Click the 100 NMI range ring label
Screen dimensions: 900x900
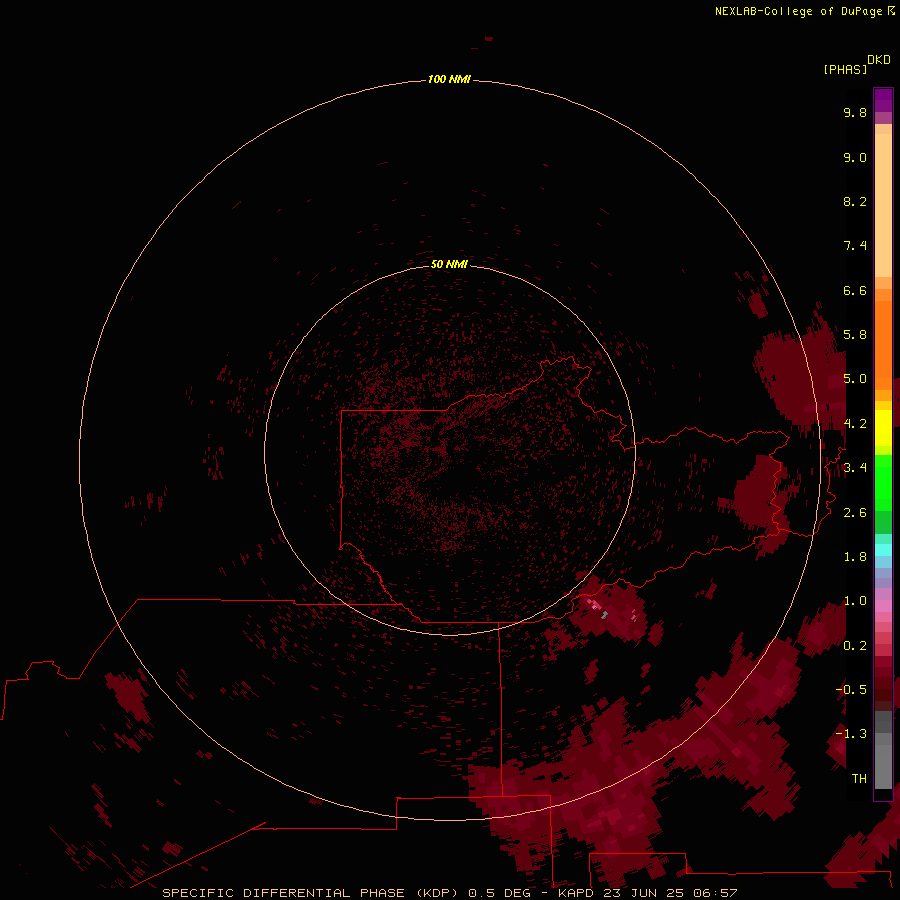pyautogui.click(x=449, y=79)
